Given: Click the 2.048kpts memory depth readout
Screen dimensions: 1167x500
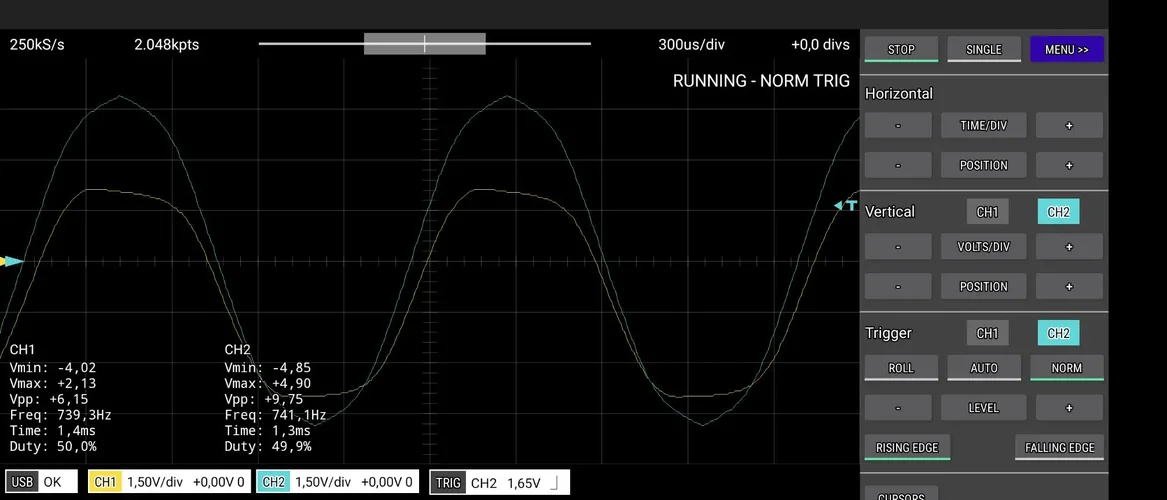Looking at the screenshot, I should pyautogui.click(x=167, y=45).
